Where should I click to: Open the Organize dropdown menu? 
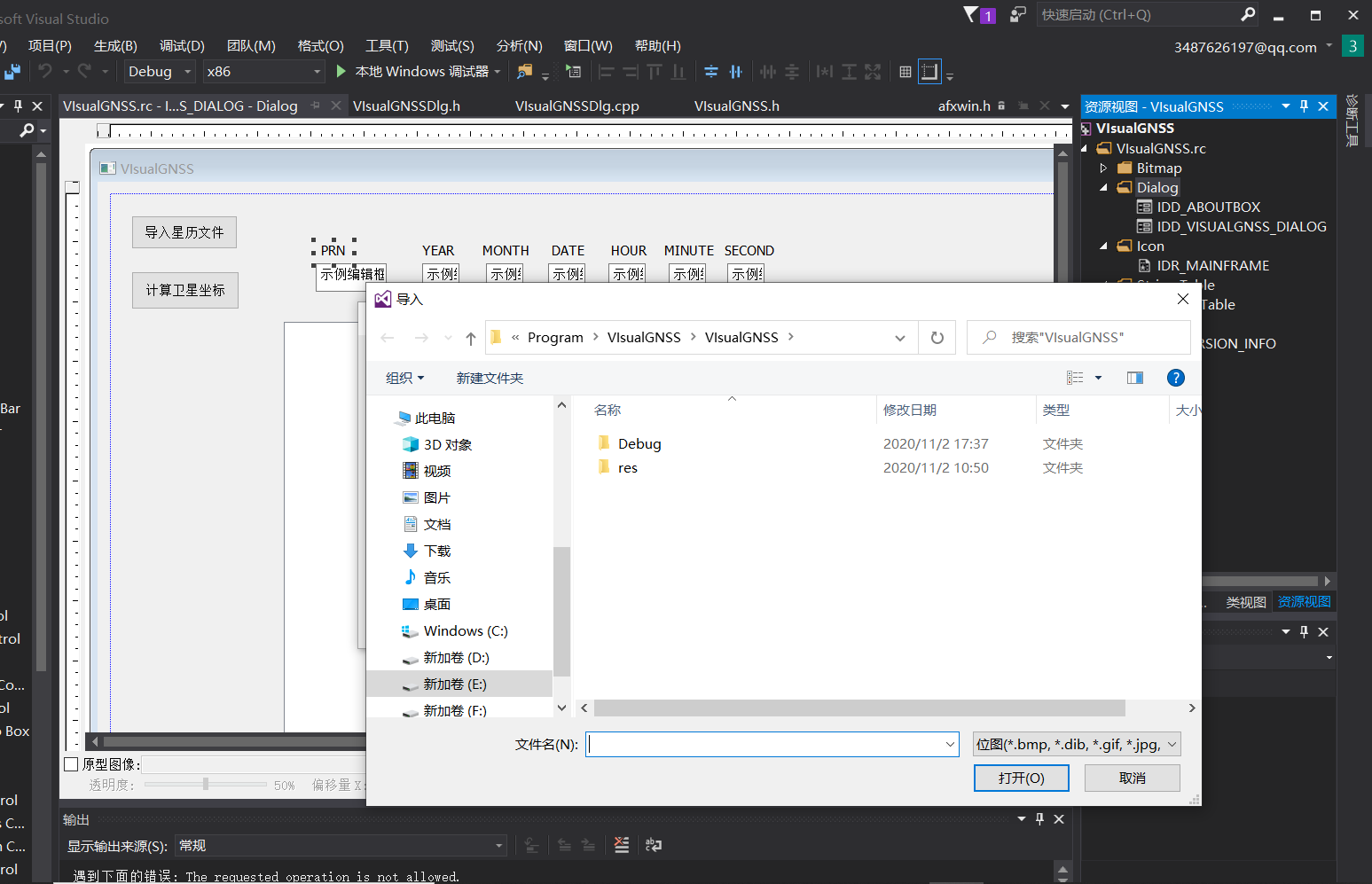[404, 379]
